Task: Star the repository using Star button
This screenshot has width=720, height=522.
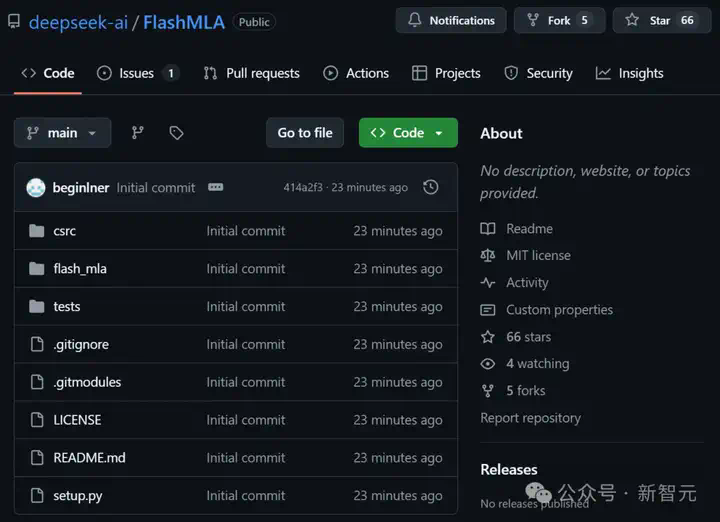Action: 661,21
